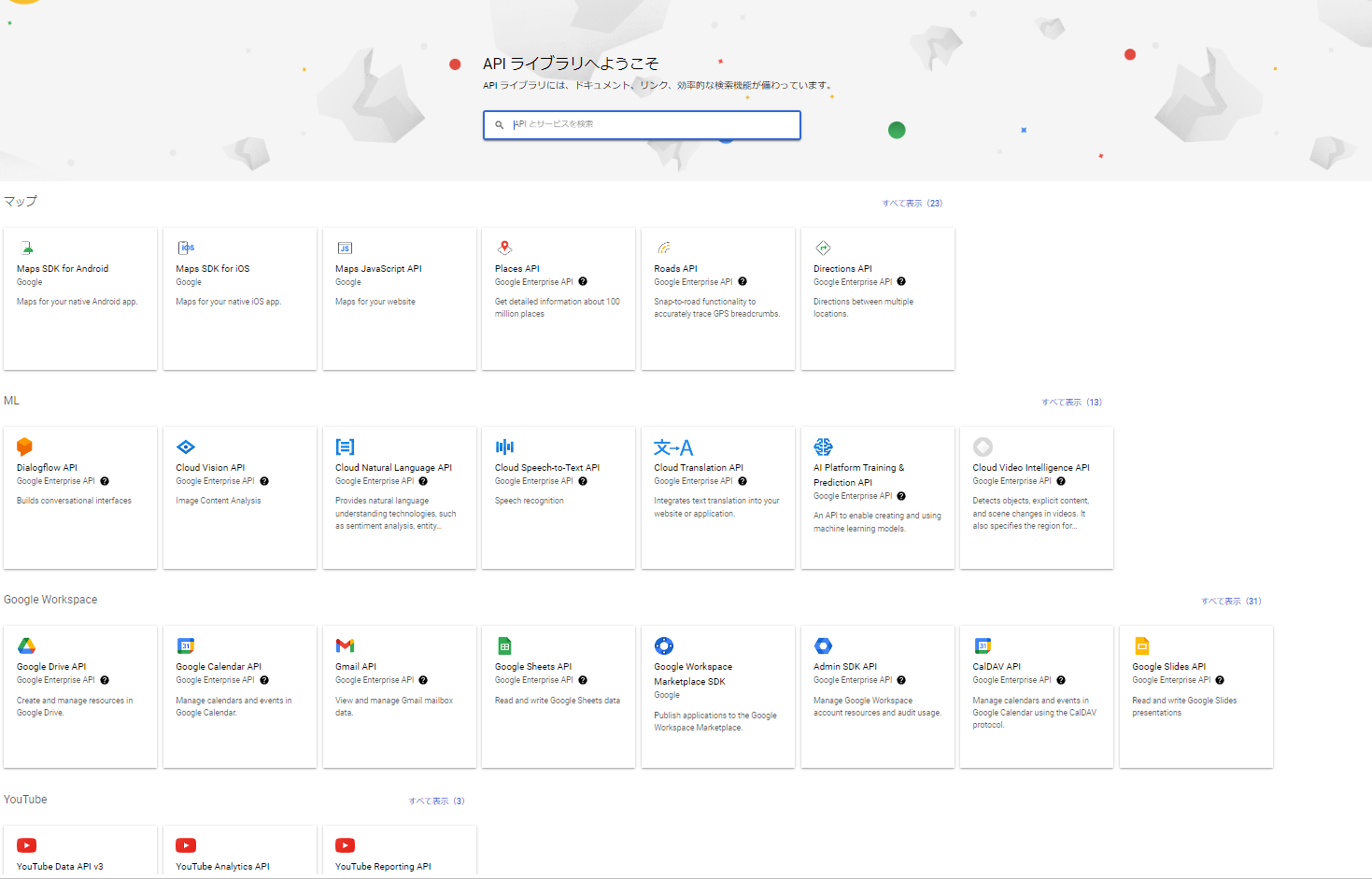The image size is (1372, 879).
Task: Click the YouTube section heading
Action: (25, 800)
